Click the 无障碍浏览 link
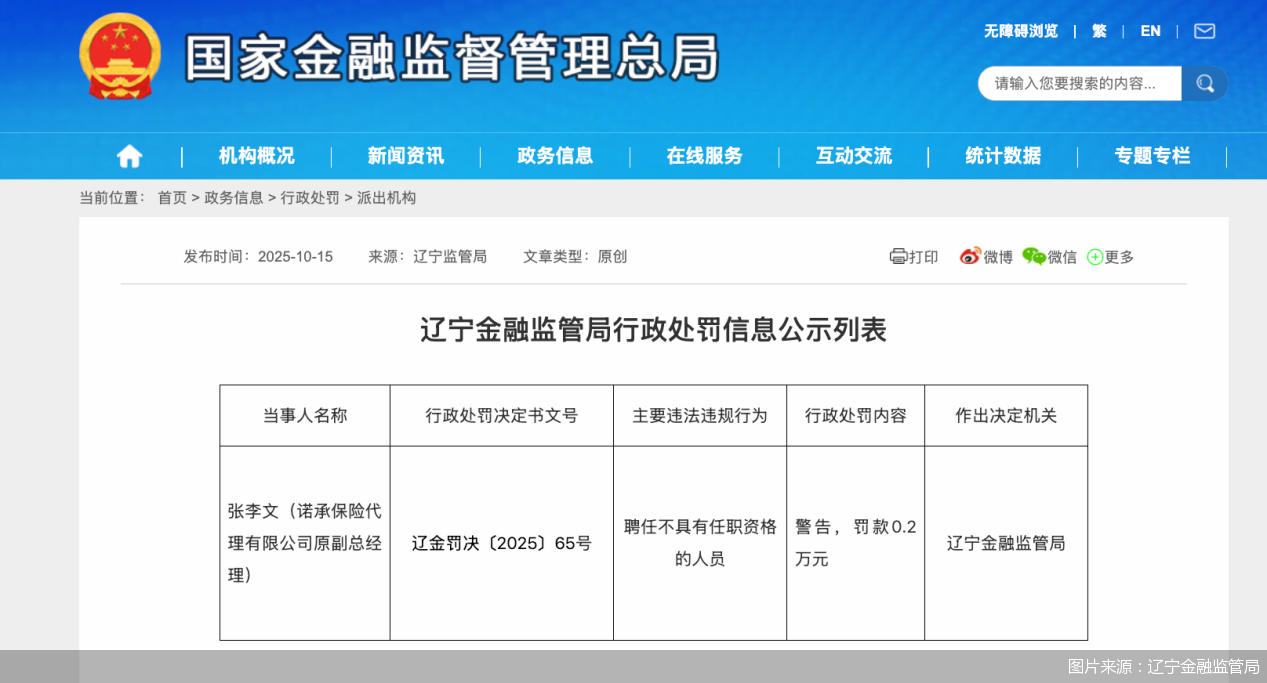This screenshot has height=683, width=1267. (x=1021, y=31)
